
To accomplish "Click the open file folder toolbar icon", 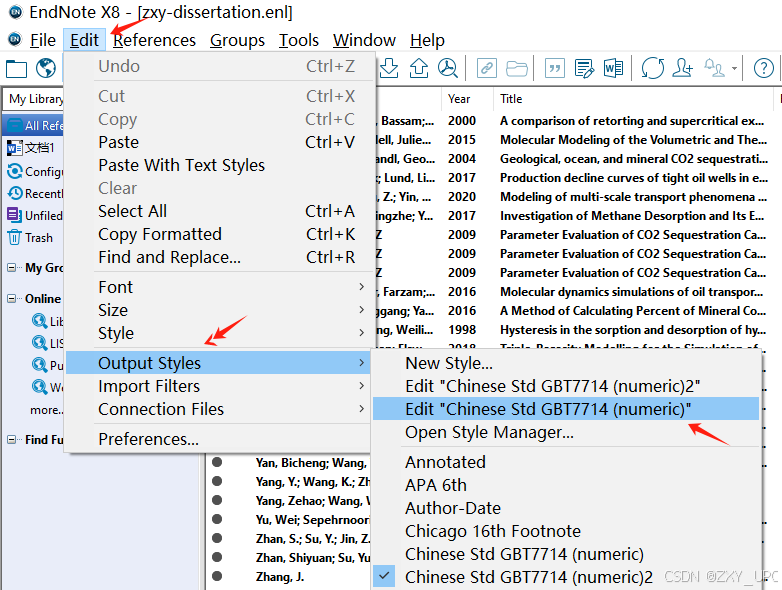I will tap(517, 68).
